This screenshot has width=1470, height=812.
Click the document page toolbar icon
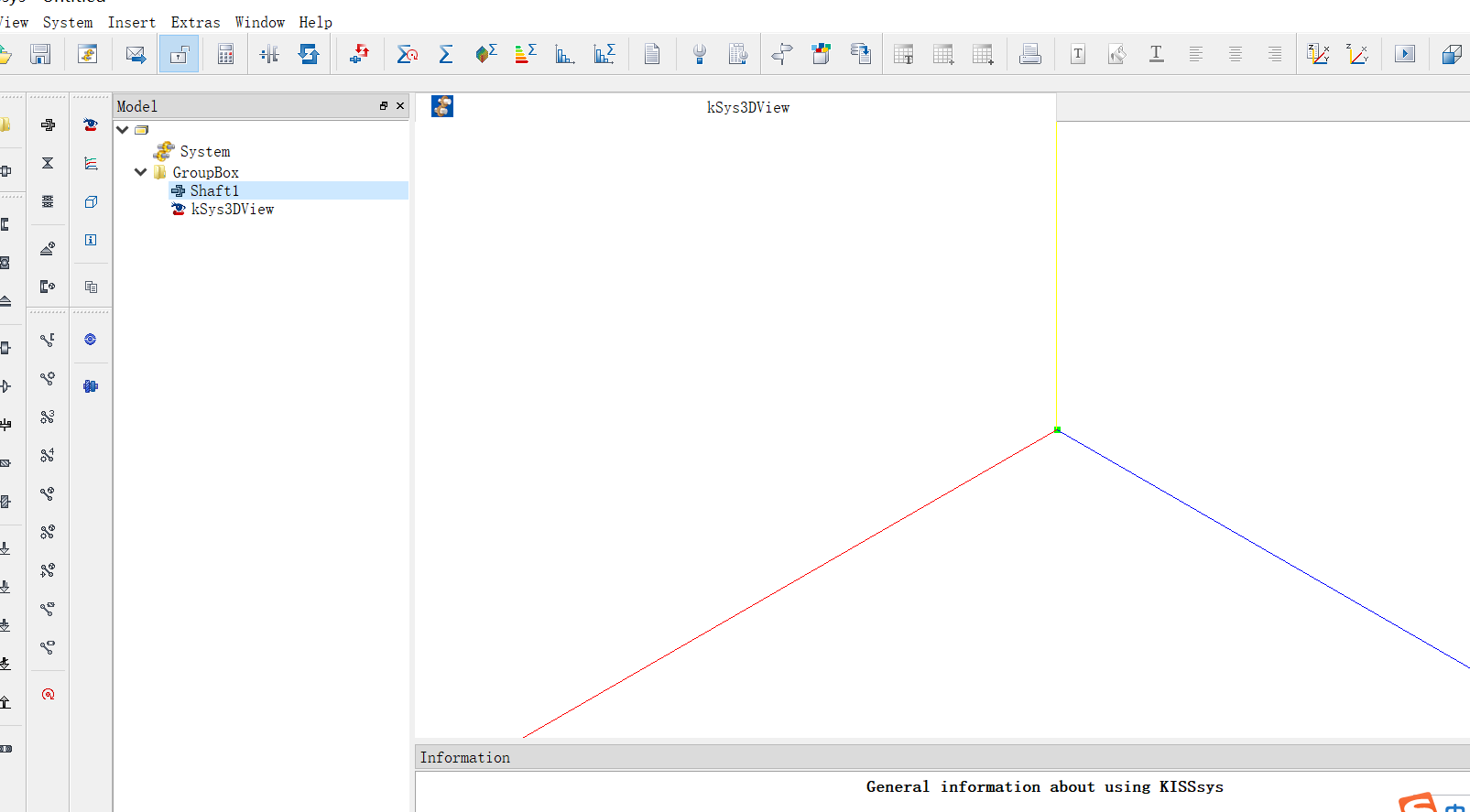coord(652,54)
